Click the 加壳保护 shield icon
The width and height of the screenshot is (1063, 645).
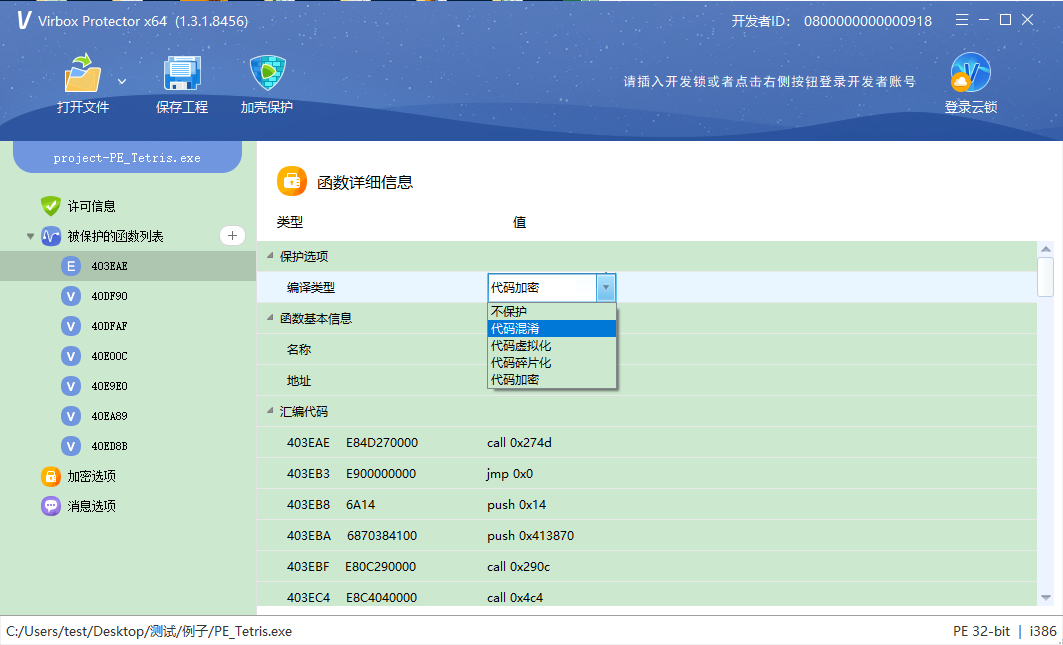pos(267,73)
